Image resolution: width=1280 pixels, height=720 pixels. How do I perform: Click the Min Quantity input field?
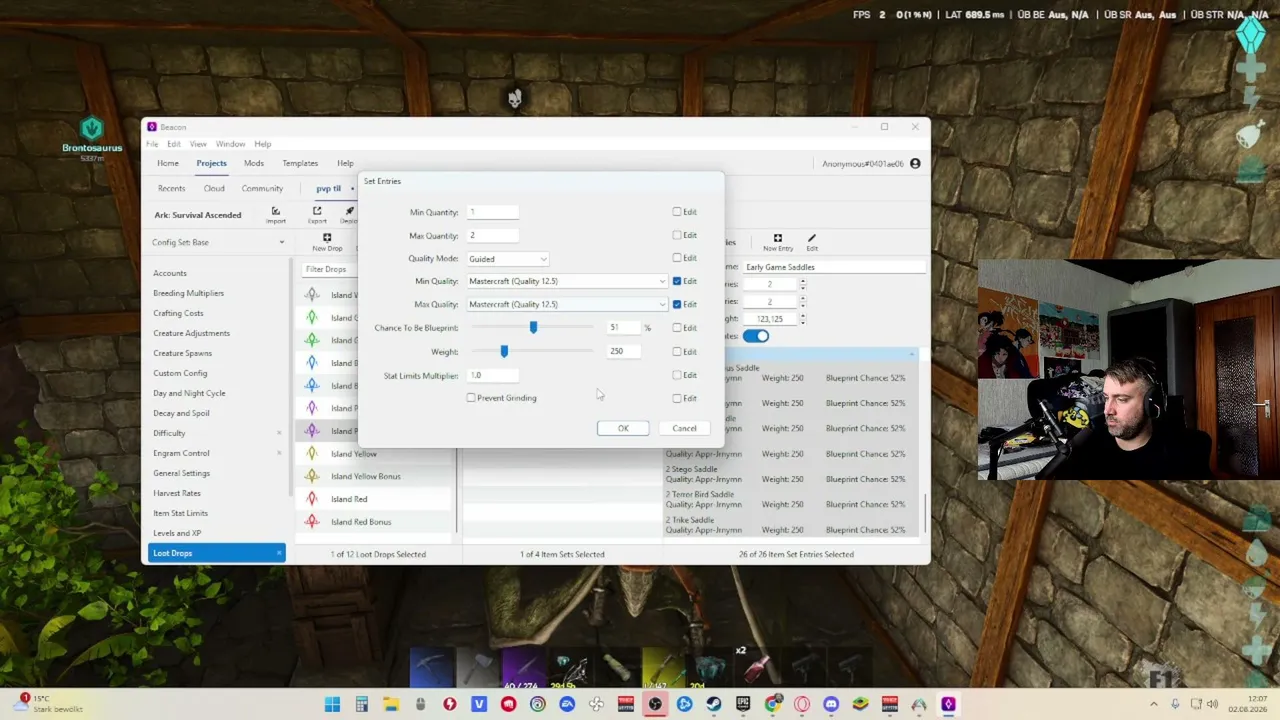click(x=493, y=212)
